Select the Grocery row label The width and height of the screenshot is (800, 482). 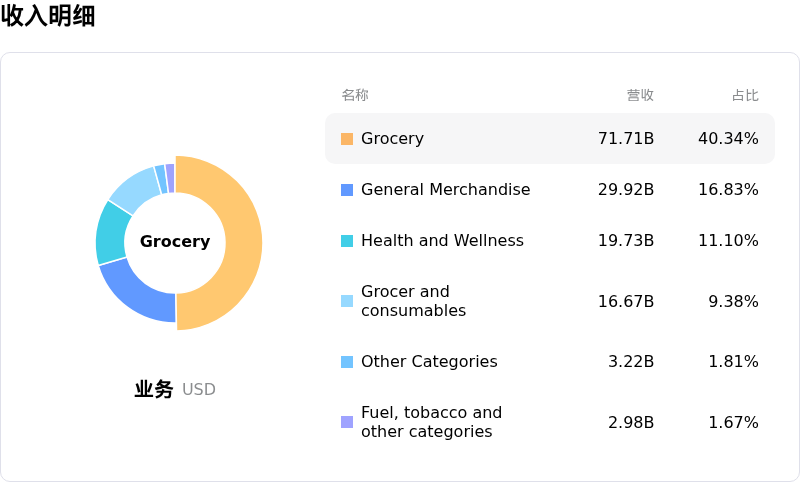click(392, 139)
